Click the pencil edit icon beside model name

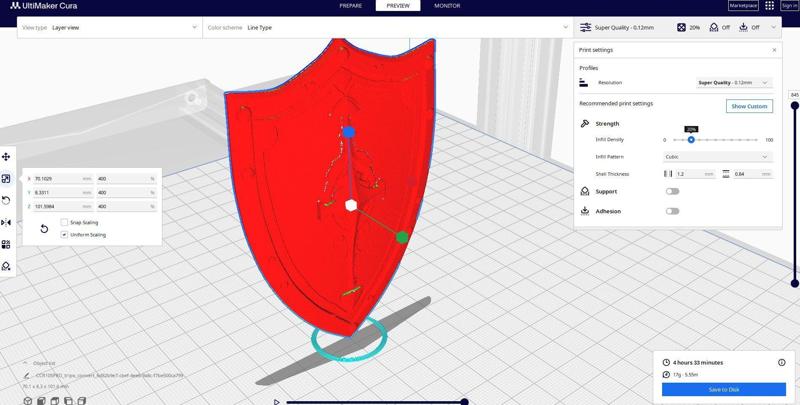click(27, 375)
